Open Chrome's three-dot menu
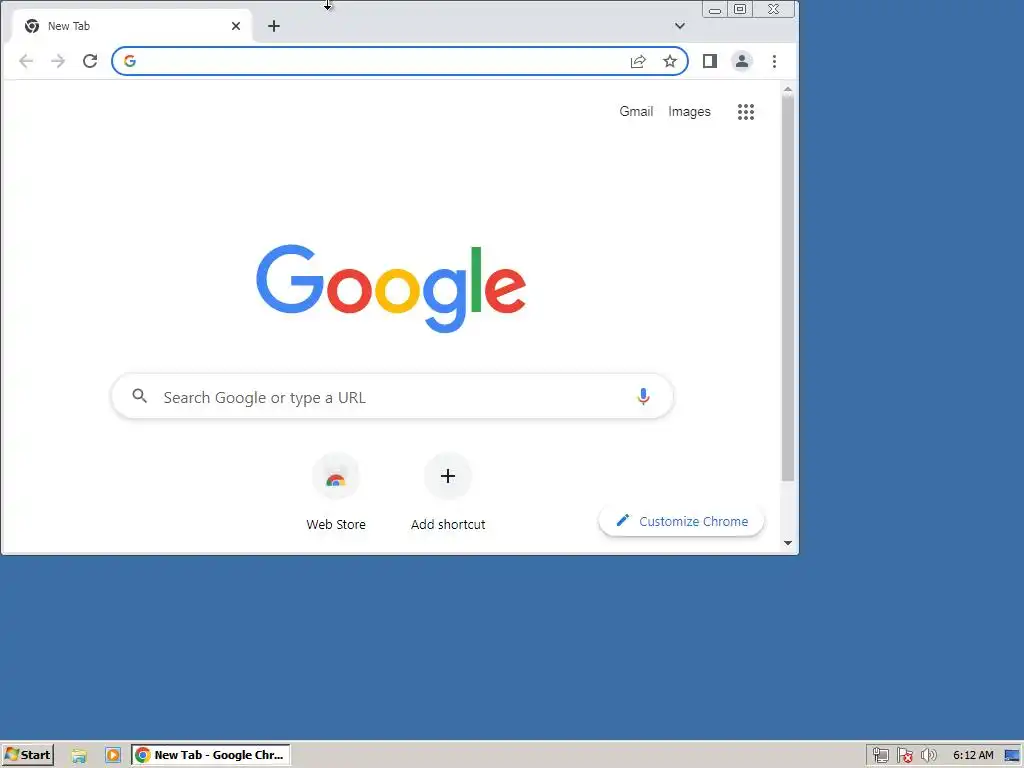Screen dimensions: 1024x768 coord(775,61)
